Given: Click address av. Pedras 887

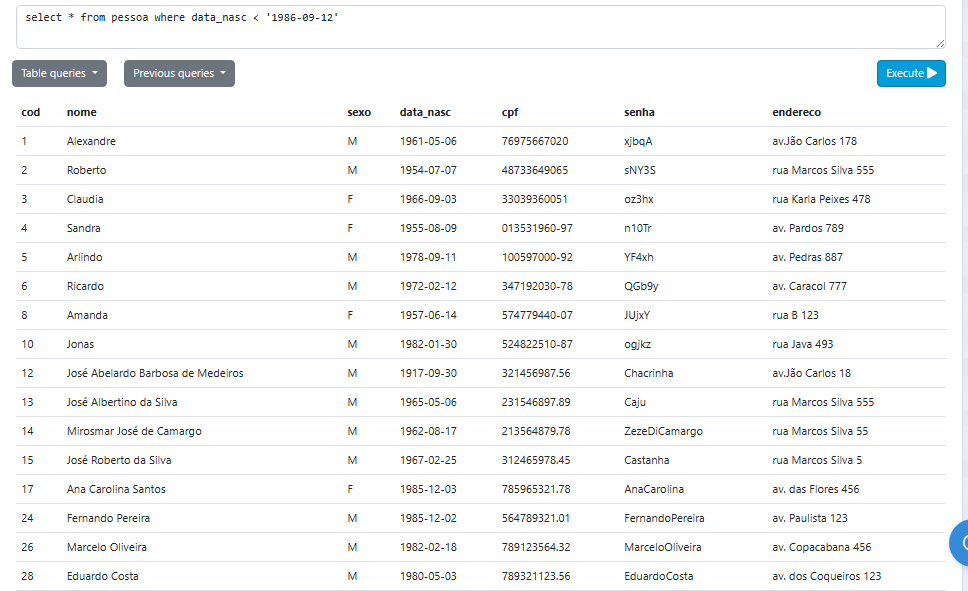Looking at the screenshot, I should (807, 258).
